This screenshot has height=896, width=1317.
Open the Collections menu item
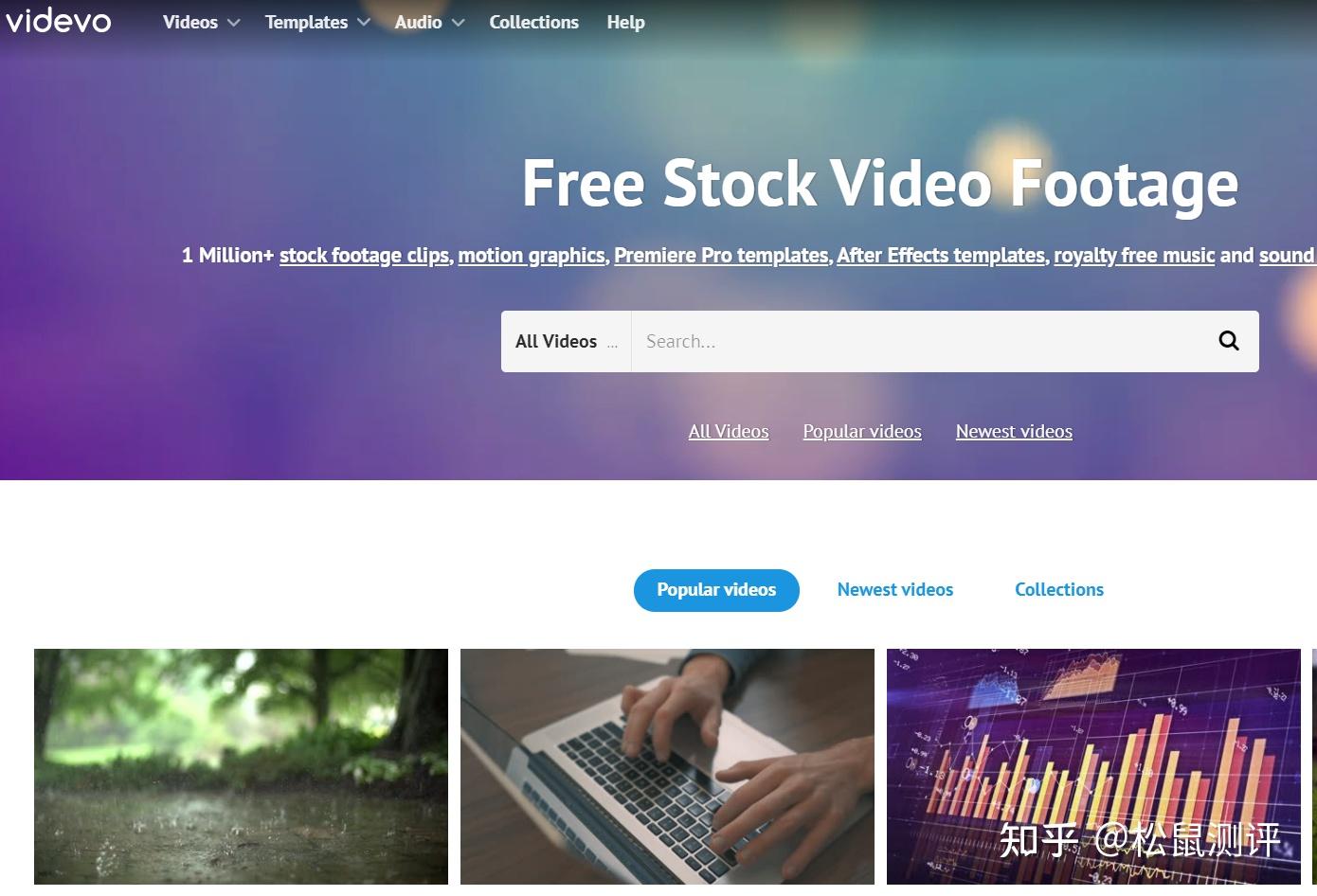(x=533, y=22)
